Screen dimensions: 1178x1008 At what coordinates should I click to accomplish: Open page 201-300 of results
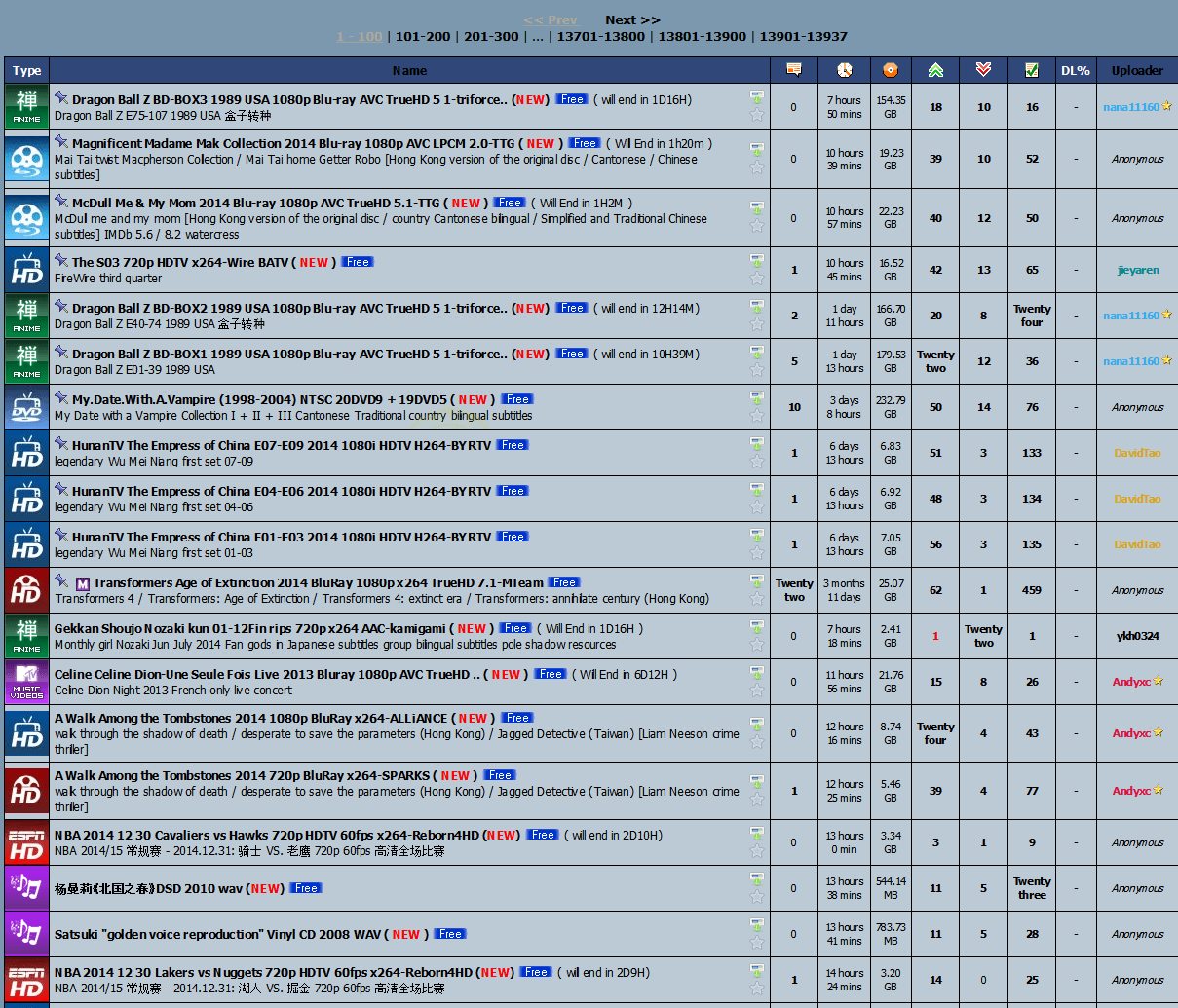click(491, 36)
